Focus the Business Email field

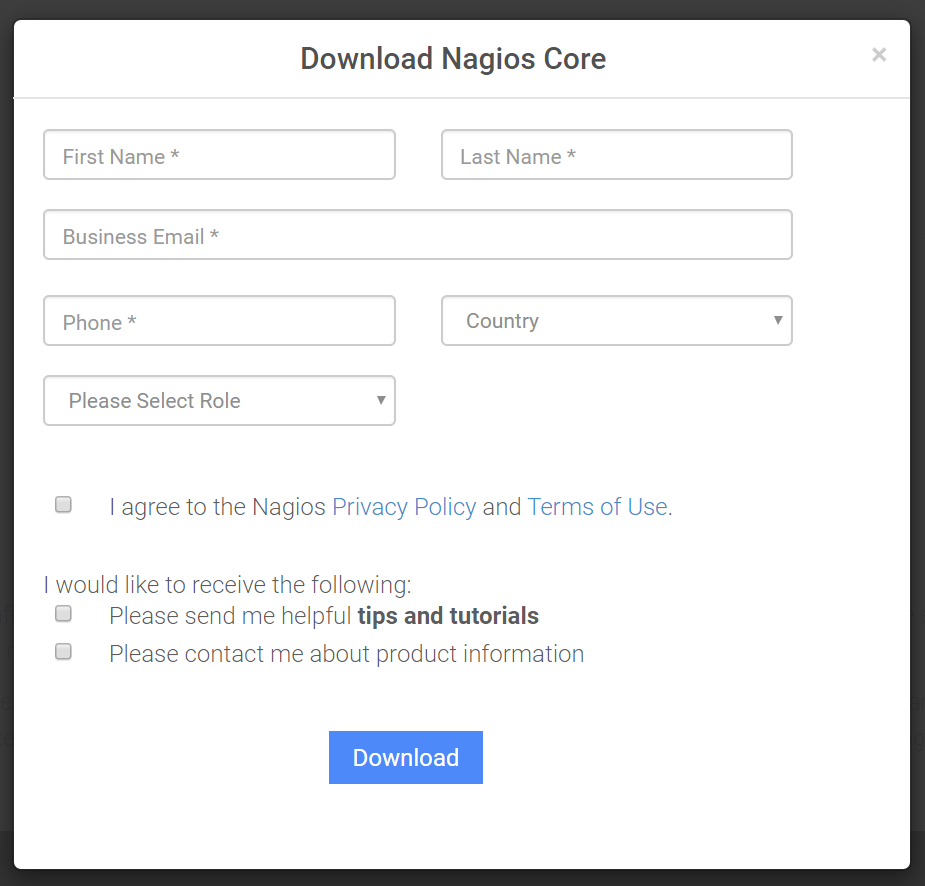(x=418, y=235)
